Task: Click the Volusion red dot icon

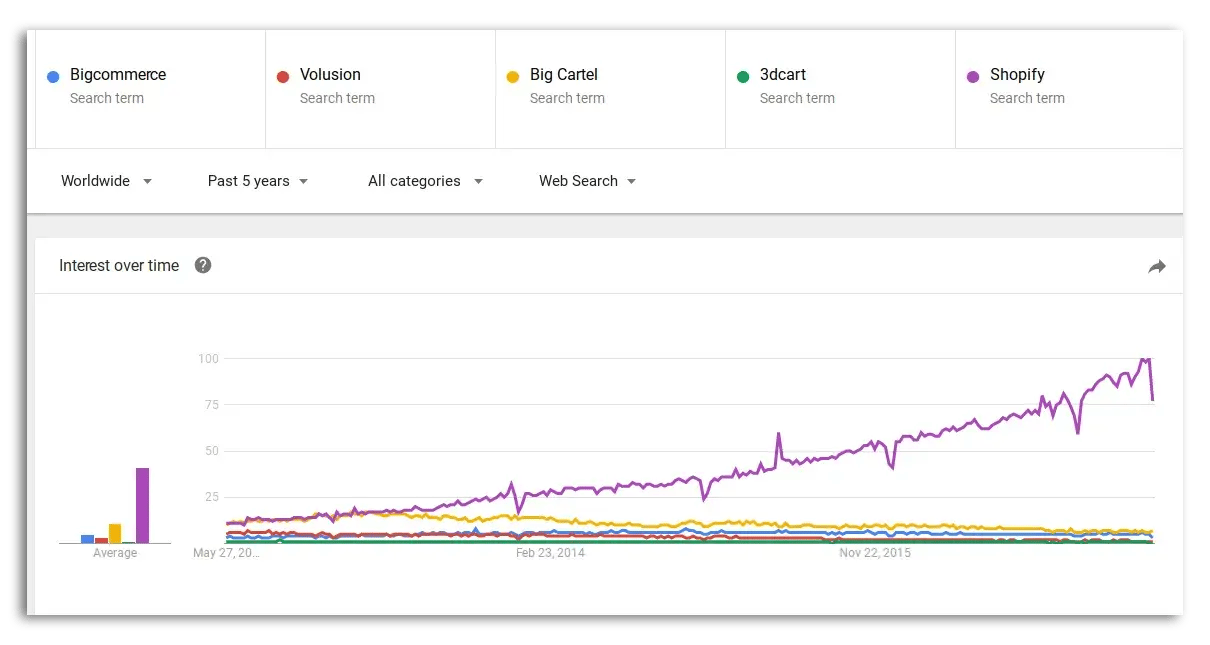Action: pos(283,74)
